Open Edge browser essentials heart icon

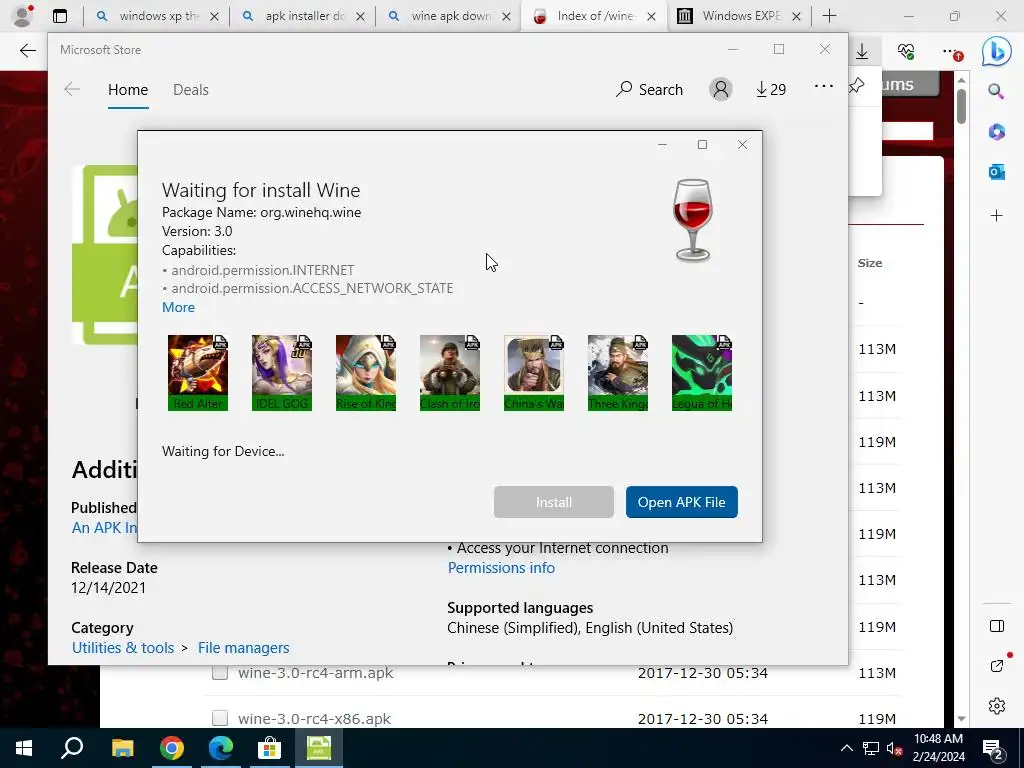coord(906,52)
